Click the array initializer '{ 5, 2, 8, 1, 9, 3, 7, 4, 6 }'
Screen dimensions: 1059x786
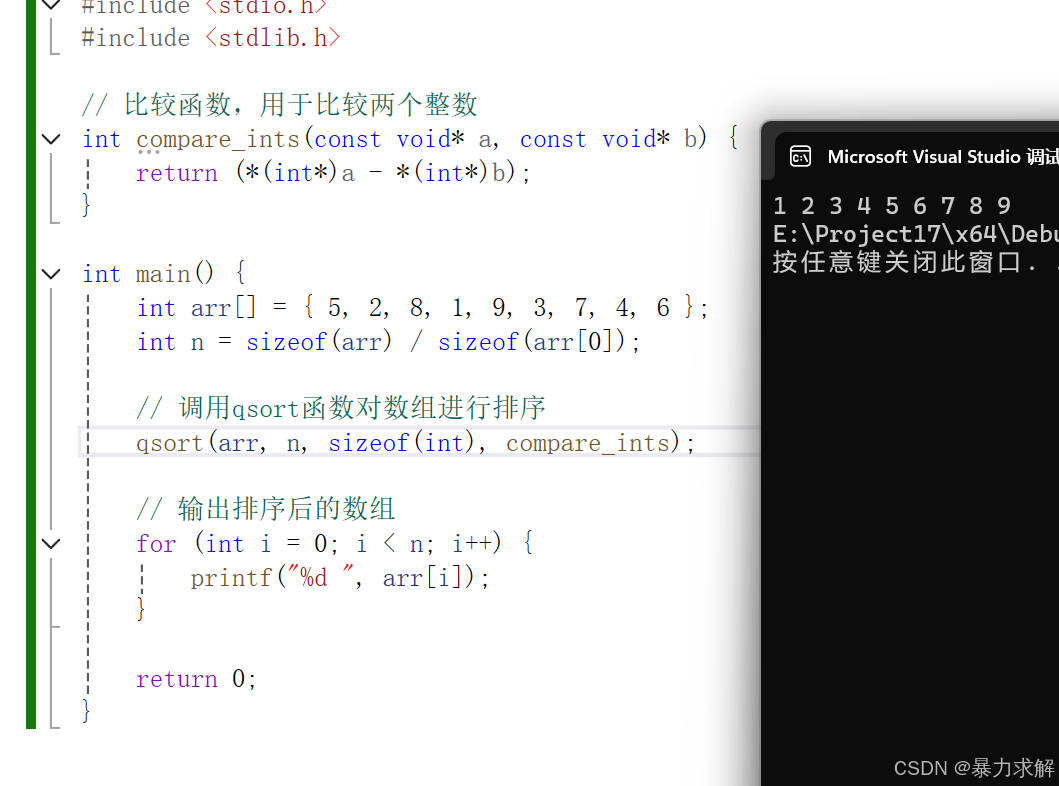499,308
